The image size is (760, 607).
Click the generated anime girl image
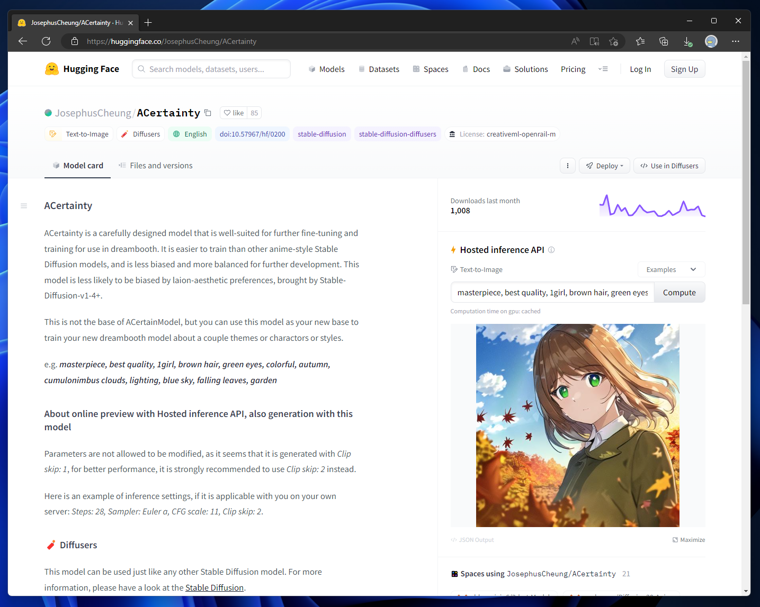577,425
